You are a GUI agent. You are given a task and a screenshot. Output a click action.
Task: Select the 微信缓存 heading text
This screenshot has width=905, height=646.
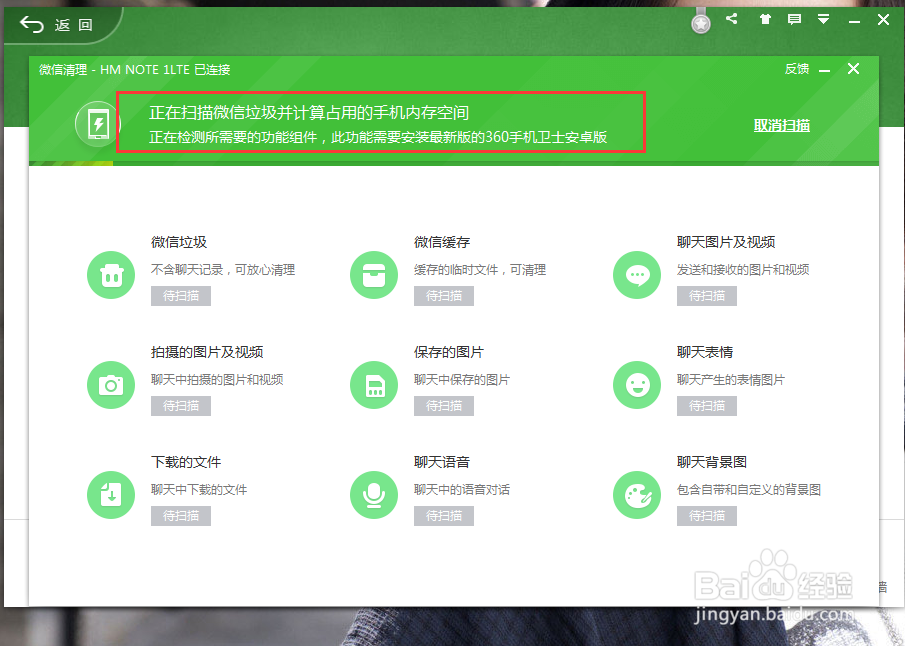click(442, 242)
